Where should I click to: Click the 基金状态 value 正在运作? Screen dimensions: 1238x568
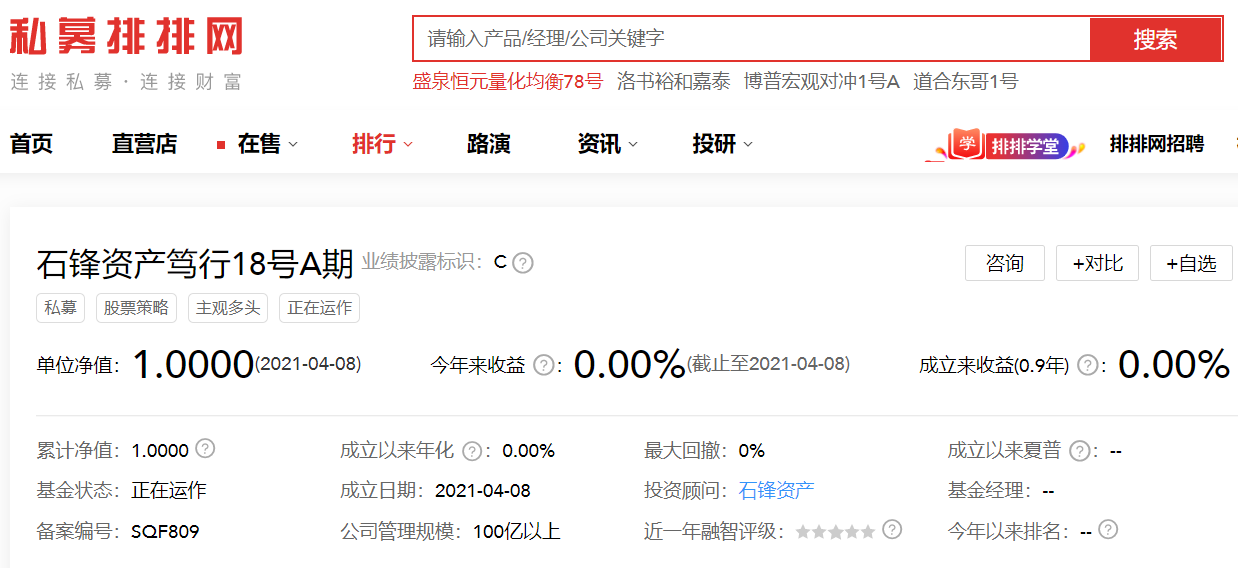click(x=169, y=490)
